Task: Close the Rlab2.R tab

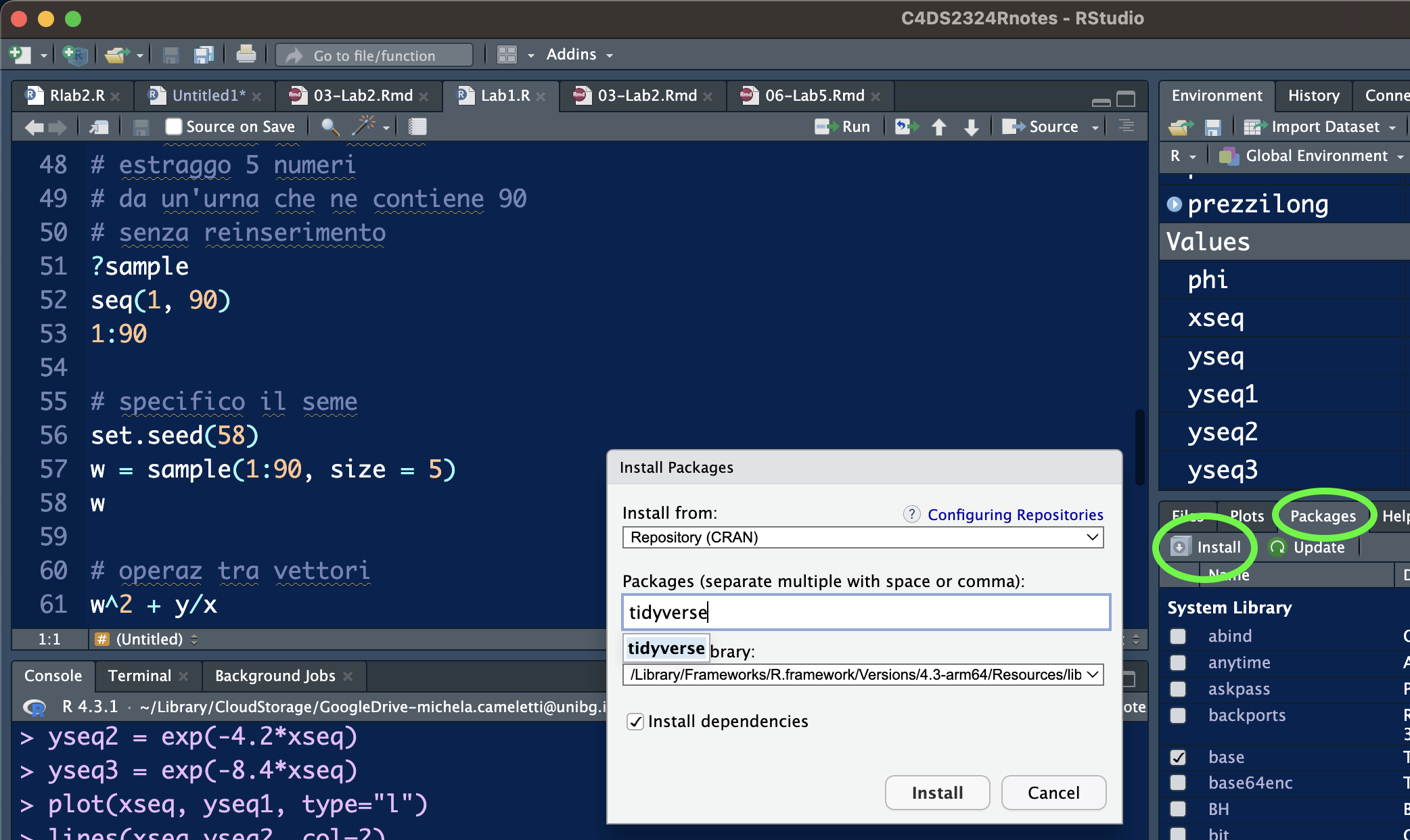Action: (x=116, y=97)
